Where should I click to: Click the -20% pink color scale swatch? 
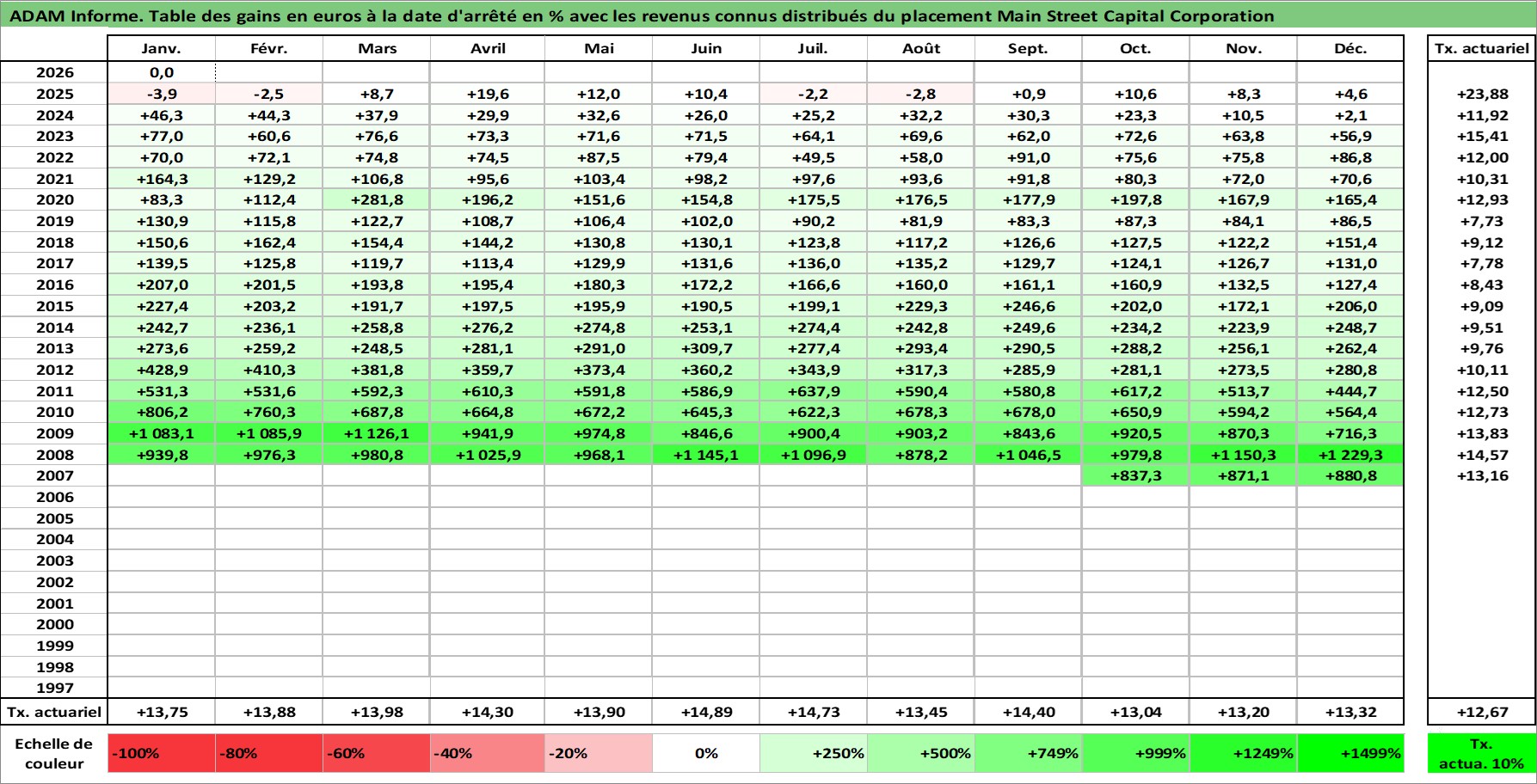coord(599,753)
